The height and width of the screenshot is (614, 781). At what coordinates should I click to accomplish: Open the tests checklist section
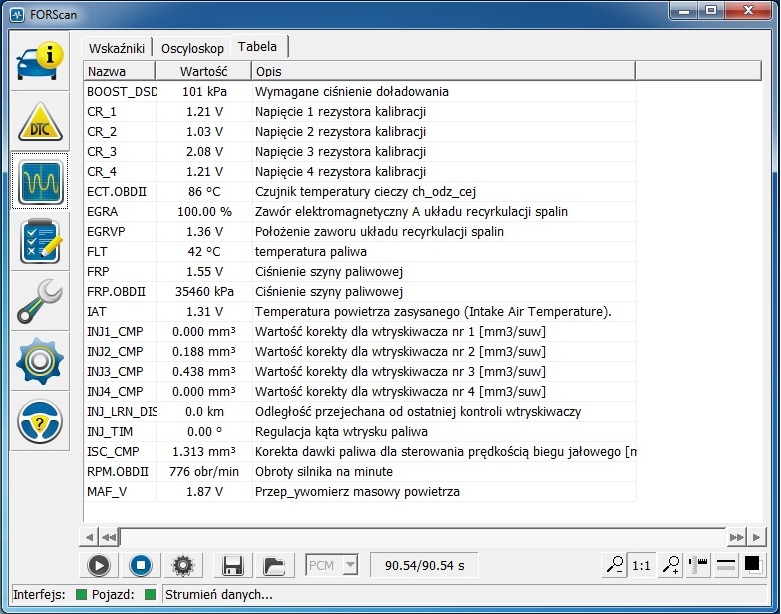pyautogui.click(x=42, y=242)
